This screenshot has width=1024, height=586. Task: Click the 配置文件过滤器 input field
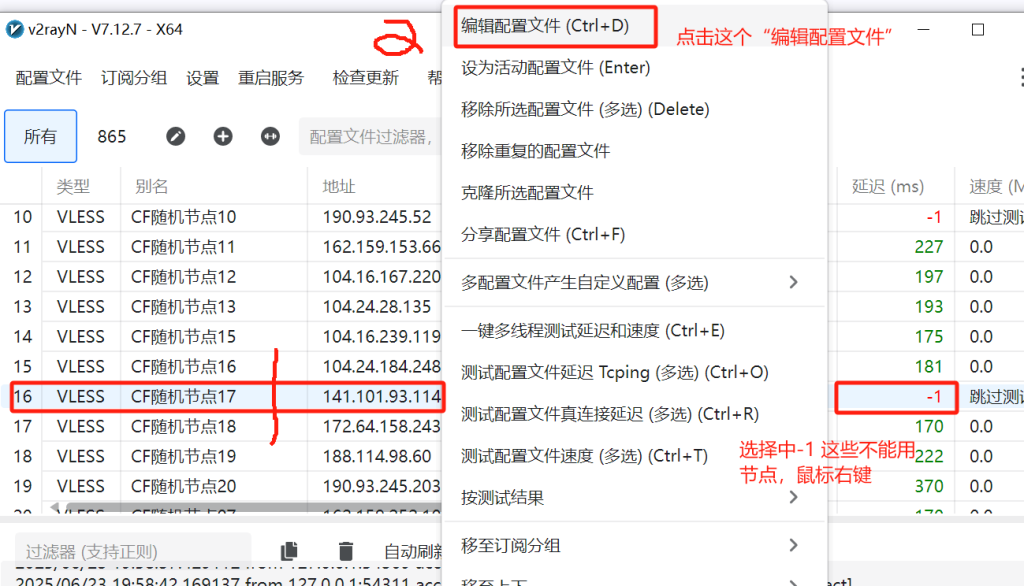371,137
